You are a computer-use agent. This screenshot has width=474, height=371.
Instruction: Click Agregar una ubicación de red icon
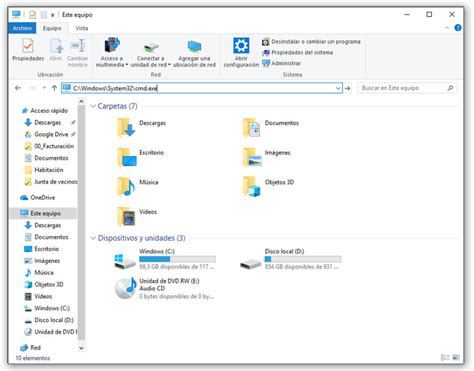194,46
